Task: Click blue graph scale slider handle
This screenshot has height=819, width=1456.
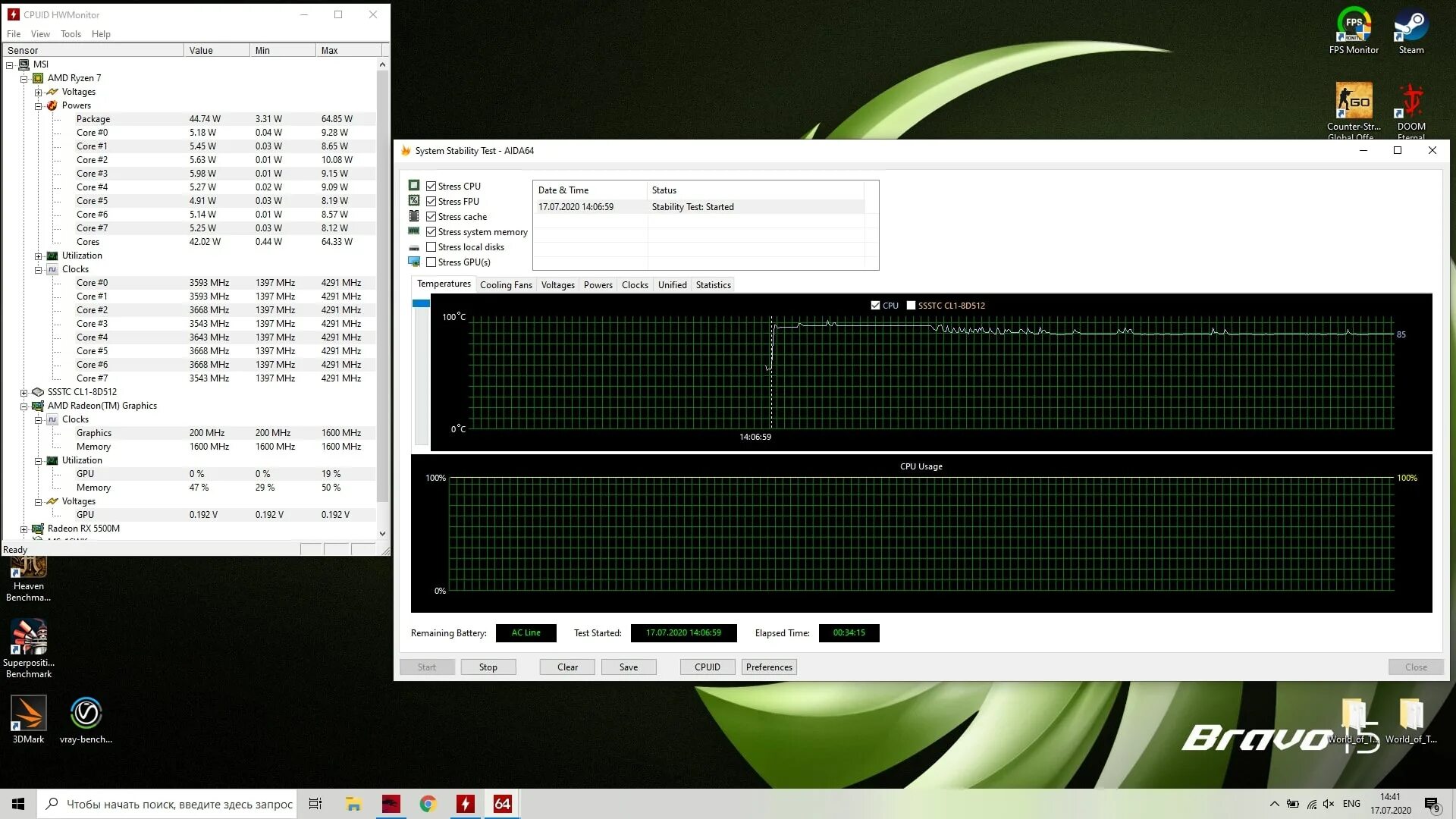Action: coord(421,303)
